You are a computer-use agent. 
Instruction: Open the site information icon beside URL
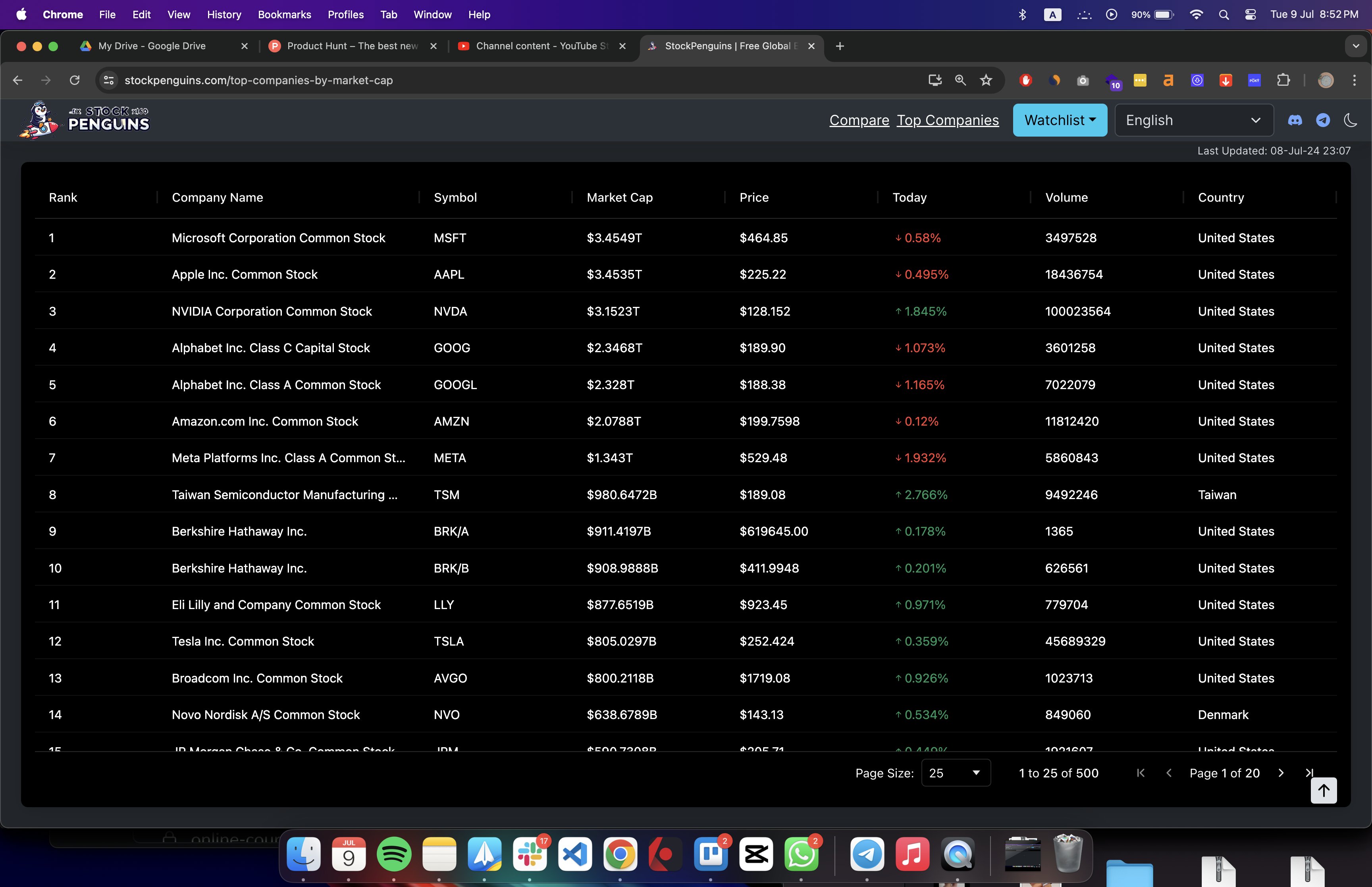109,80
